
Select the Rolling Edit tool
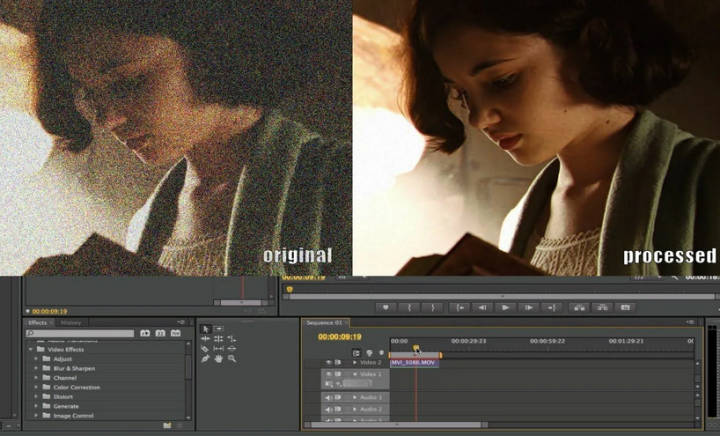point(219,339)
